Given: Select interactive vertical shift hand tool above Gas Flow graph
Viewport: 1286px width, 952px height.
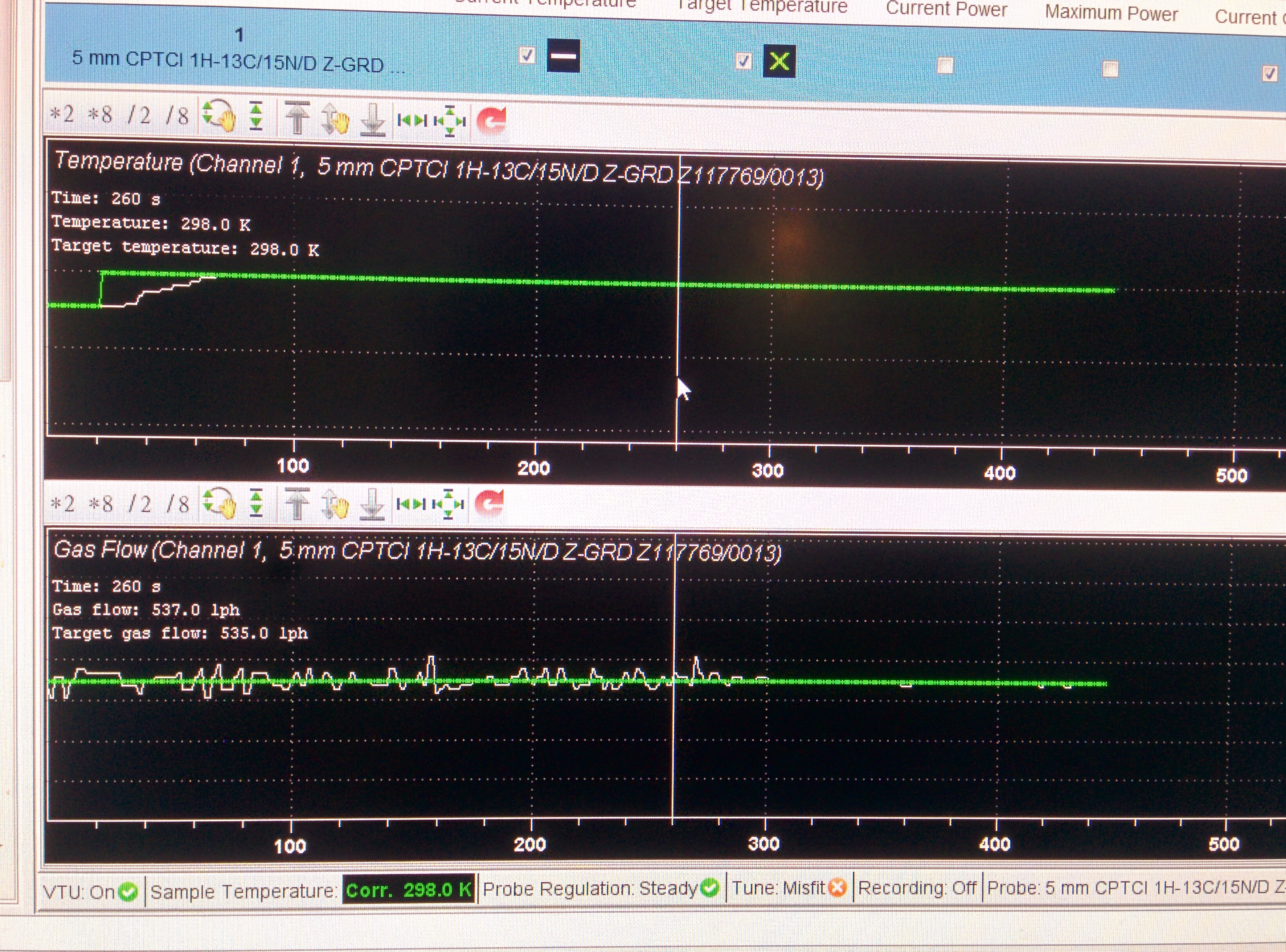Looking at the screenshot, I should (x=335, y=504).
